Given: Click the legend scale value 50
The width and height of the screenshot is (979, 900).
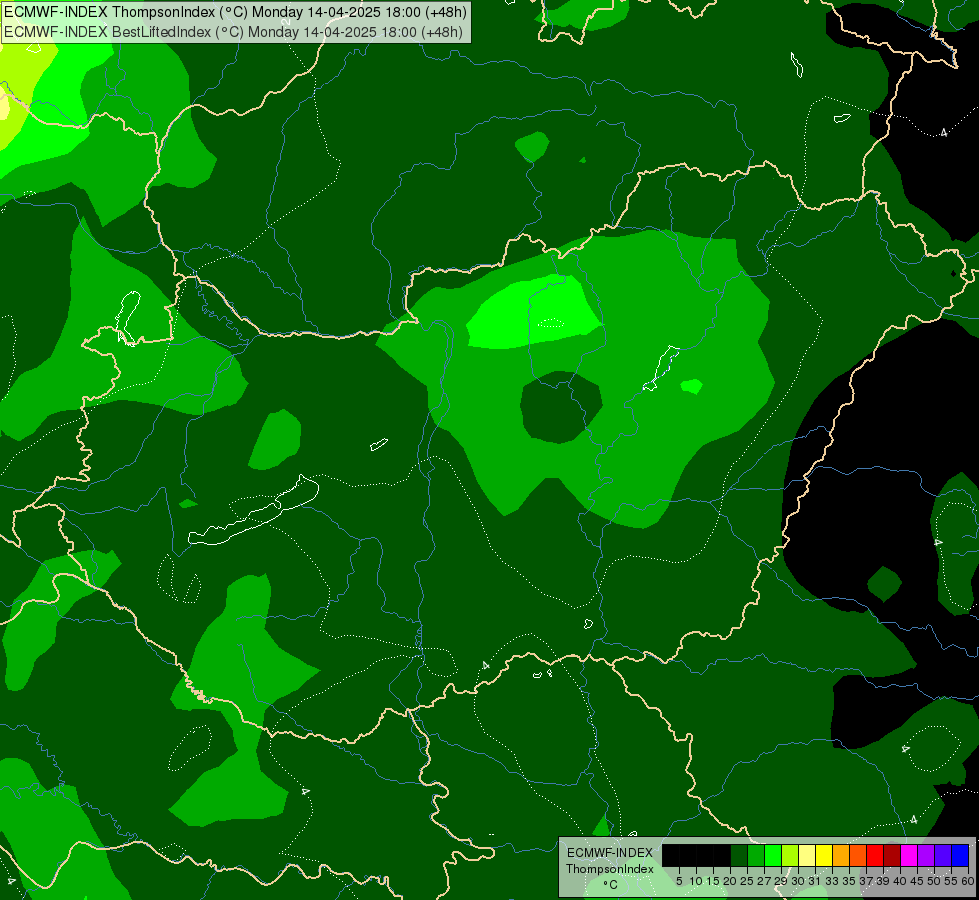Looking at the screenshot, I should (933, 881).
